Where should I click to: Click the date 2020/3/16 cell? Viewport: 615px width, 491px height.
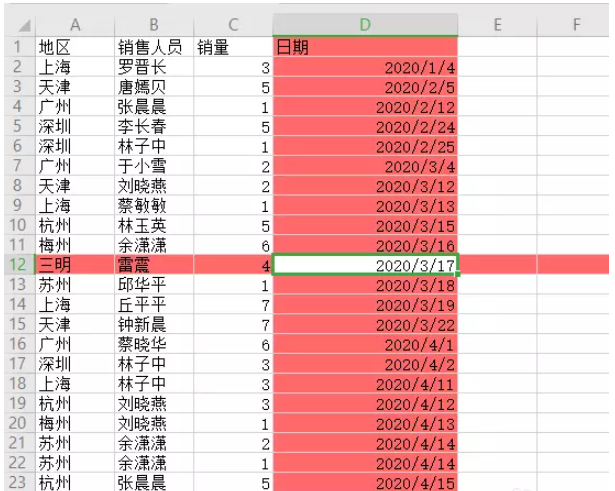pyautogui.click(x=365, y=245)
